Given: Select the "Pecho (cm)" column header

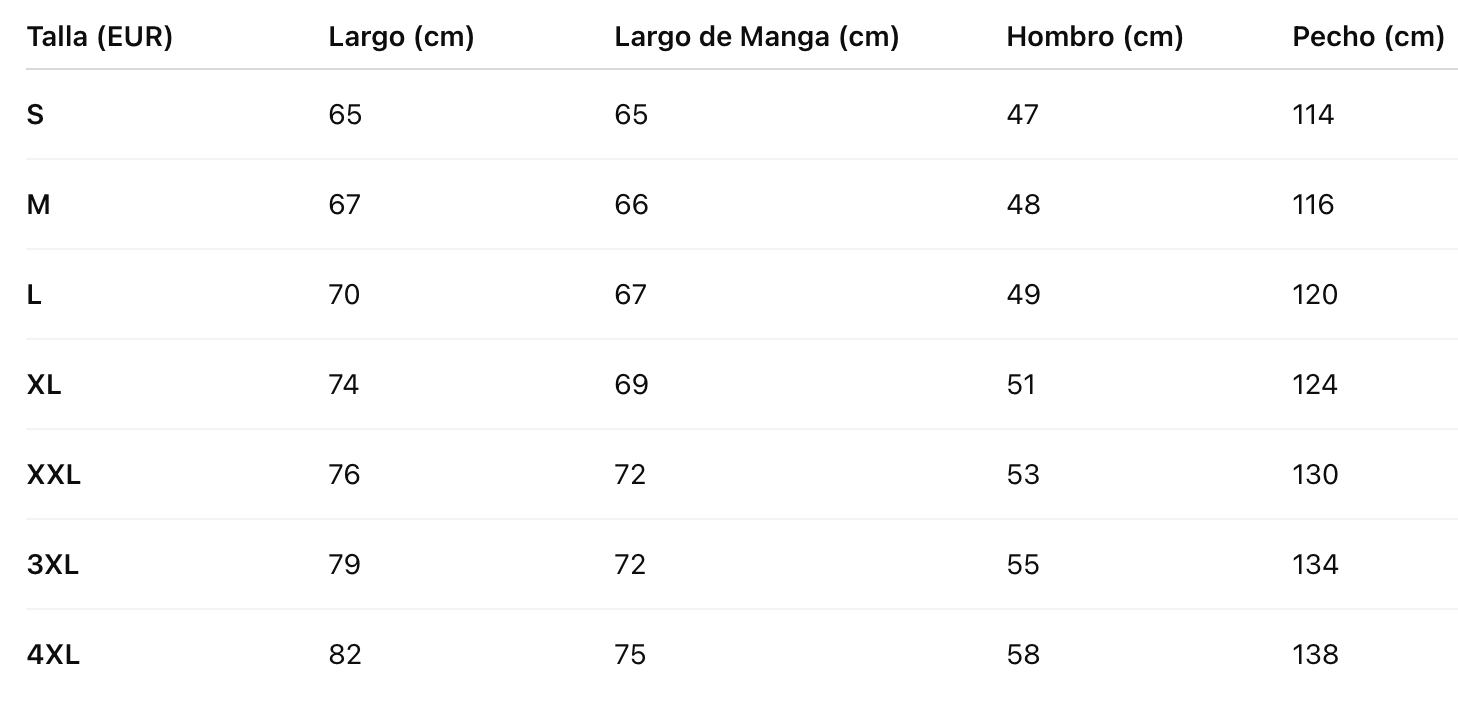Looking at the screenshot, I should [1368, 37].
